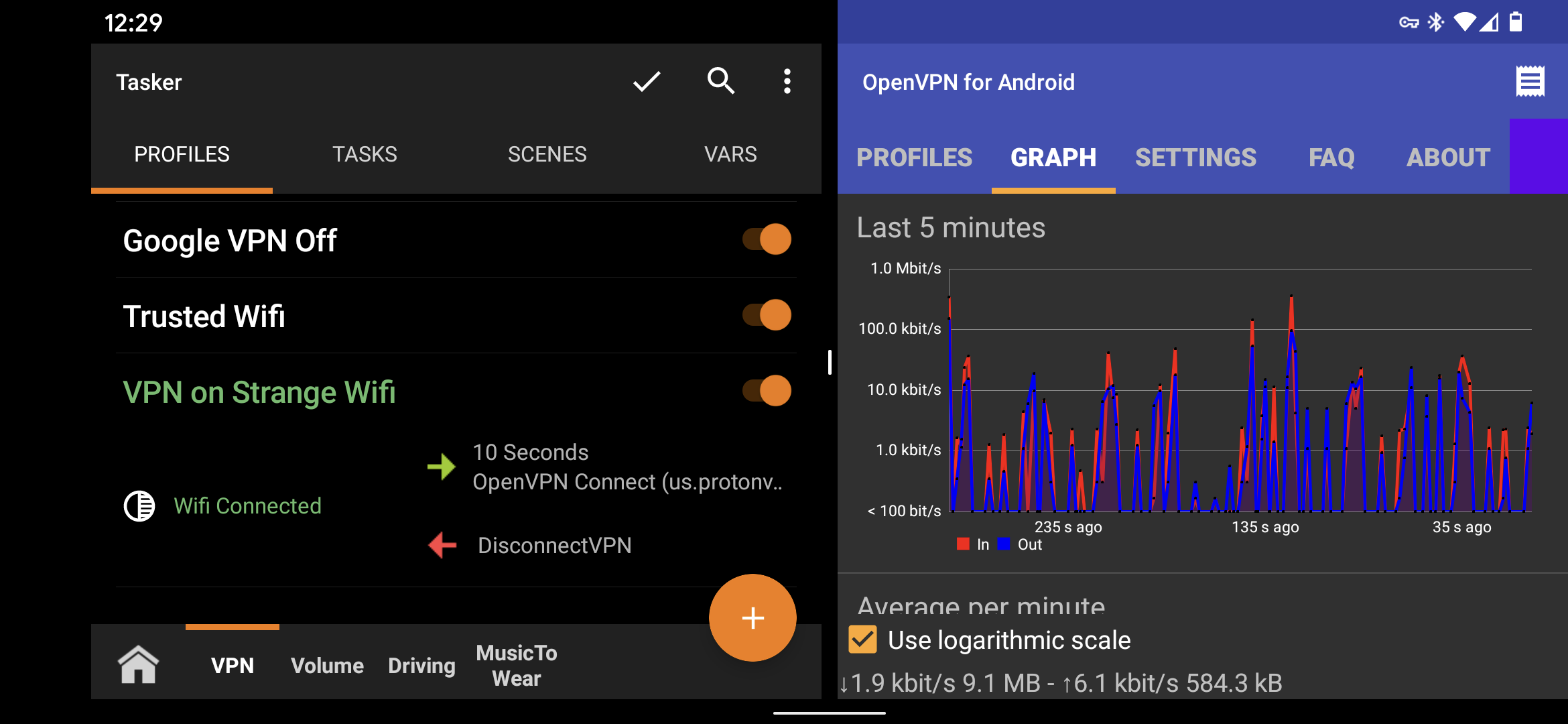The image size is (1568, 724).
Task: Tap the Tasker apply checkmark icon
Action: coord(647,82)
